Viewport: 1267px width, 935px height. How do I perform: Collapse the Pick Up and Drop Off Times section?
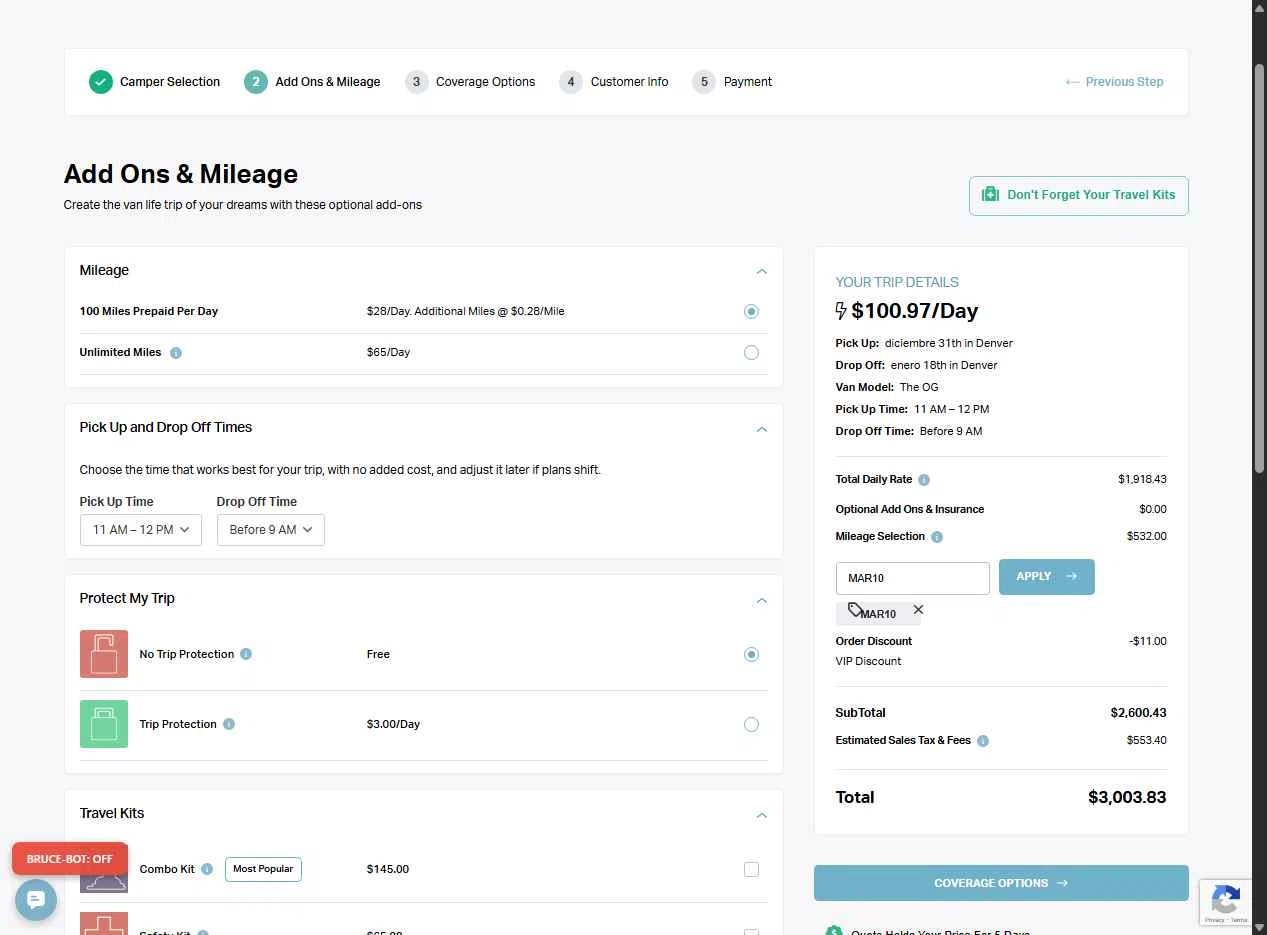pyautogui.click(x=761, y=429)
